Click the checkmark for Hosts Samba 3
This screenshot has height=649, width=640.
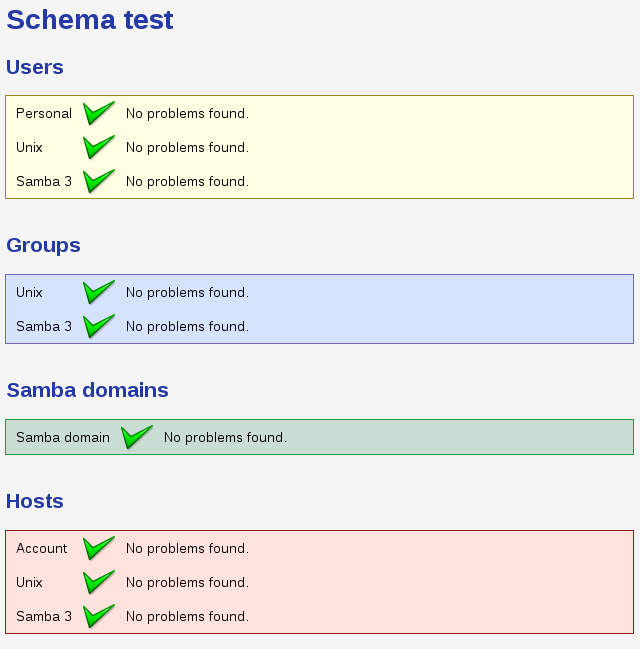[x=98, y=616]
